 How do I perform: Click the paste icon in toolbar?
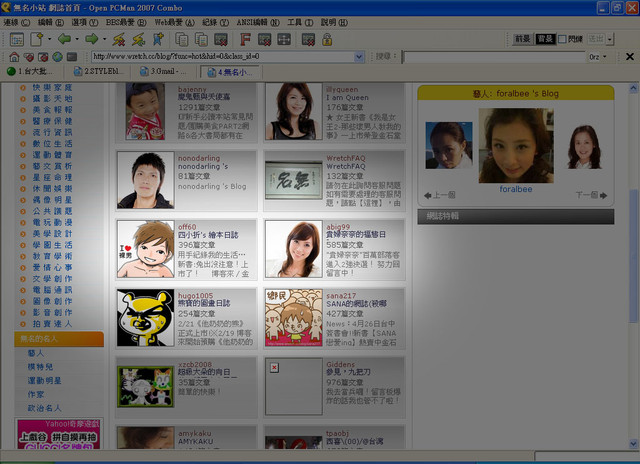(201, 40)
